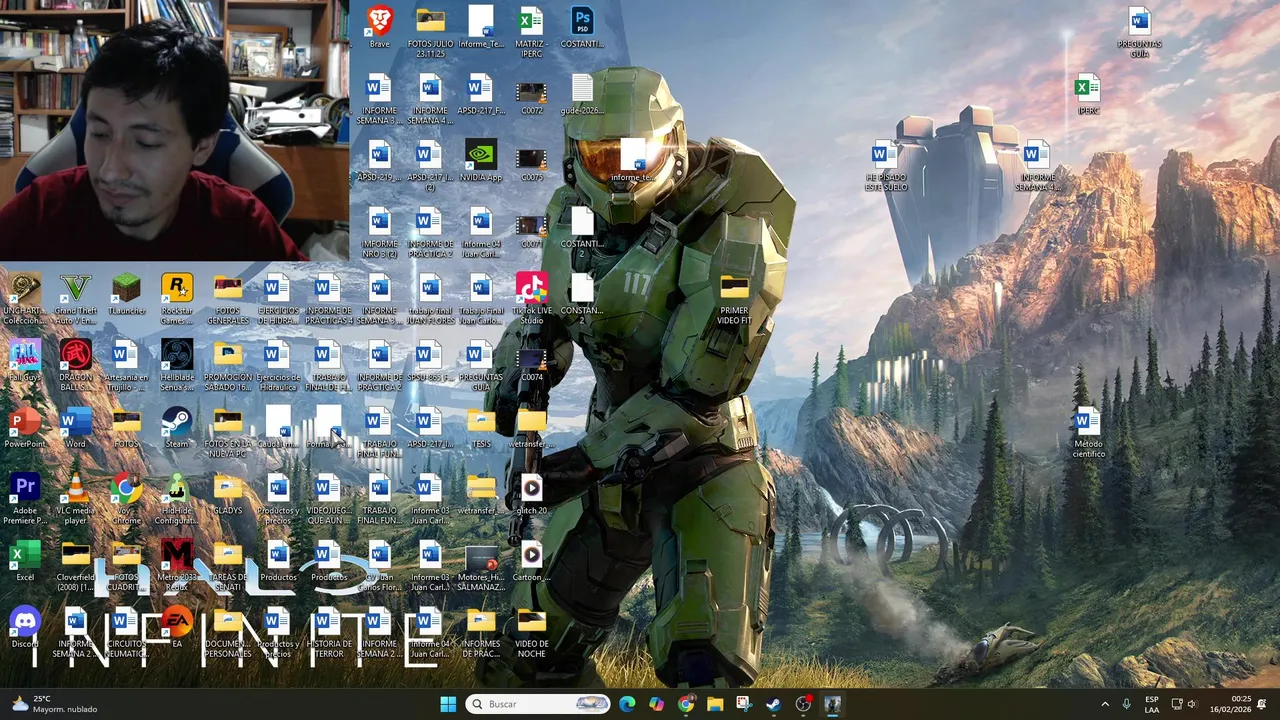This screenshot has width=1280, height=720.
Task: Open Steam from the taskbar
Action: pos(774,704)
